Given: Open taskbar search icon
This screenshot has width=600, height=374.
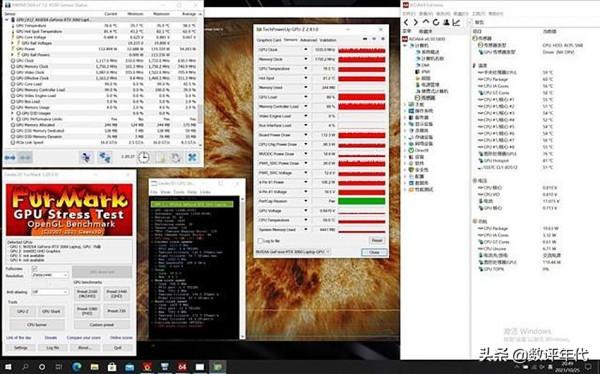Looking at the screenshot, I should (25, 367).
